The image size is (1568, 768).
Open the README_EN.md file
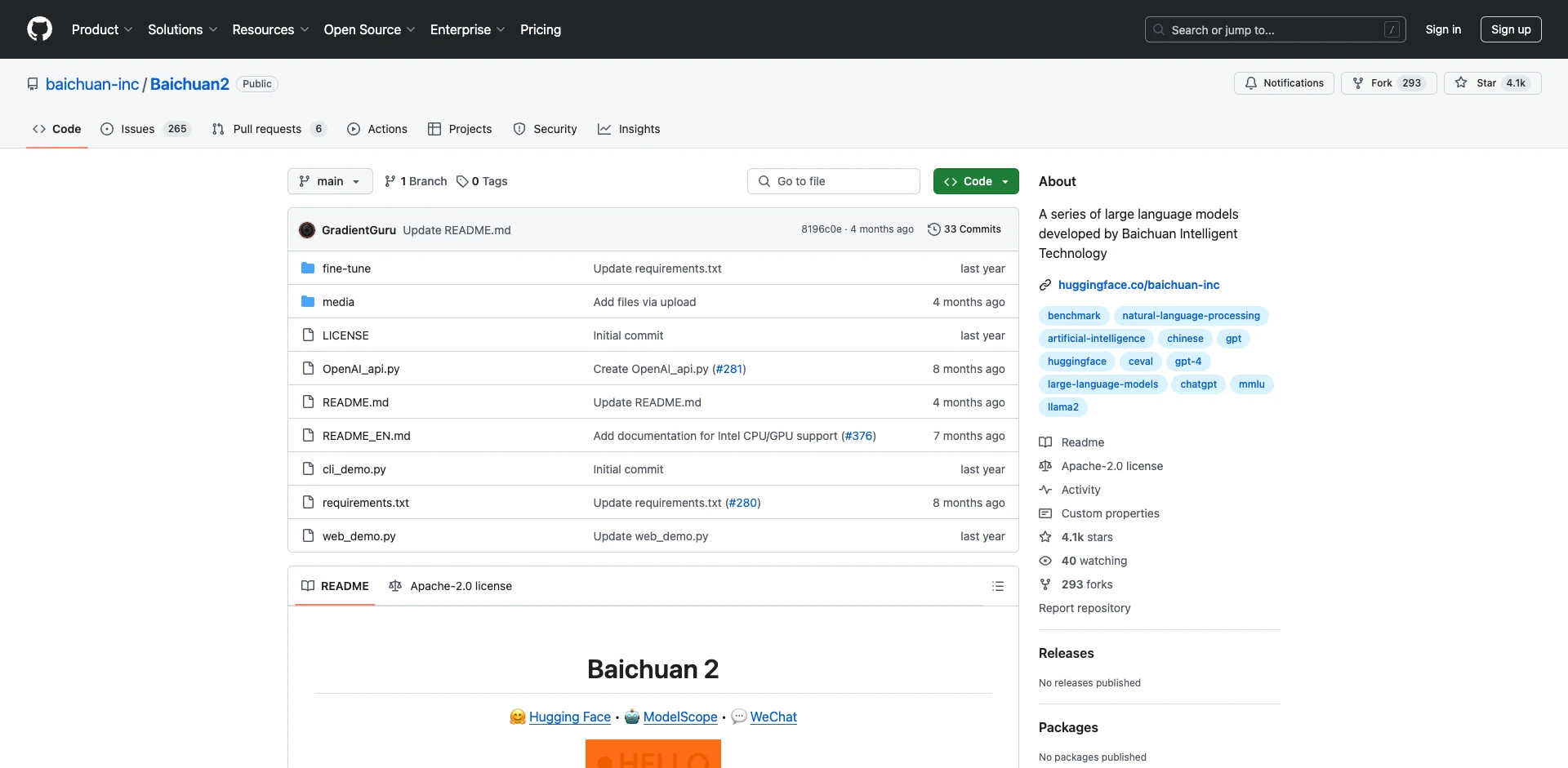point(366,436)
